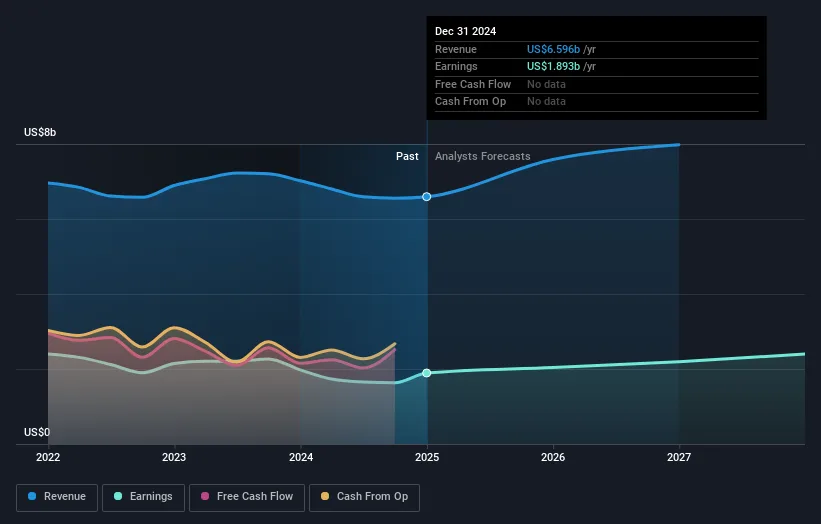Click the US$0 y-axis label

[x=37, y=432]
